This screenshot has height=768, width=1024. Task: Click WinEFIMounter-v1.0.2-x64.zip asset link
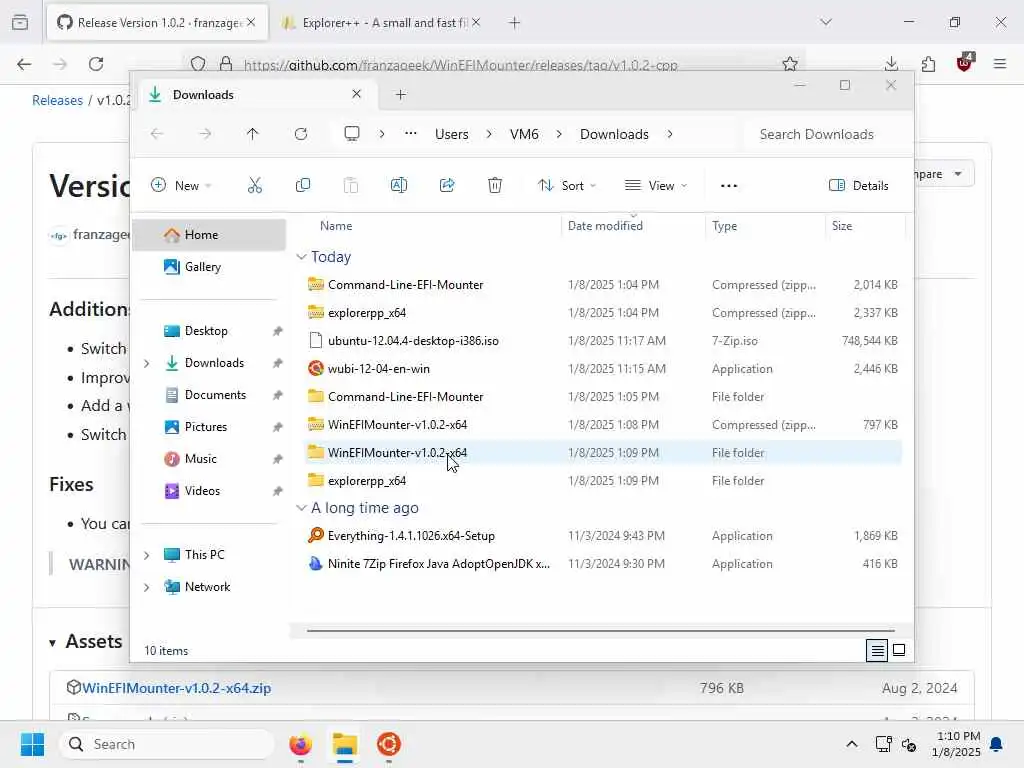[x=176, y=688]
